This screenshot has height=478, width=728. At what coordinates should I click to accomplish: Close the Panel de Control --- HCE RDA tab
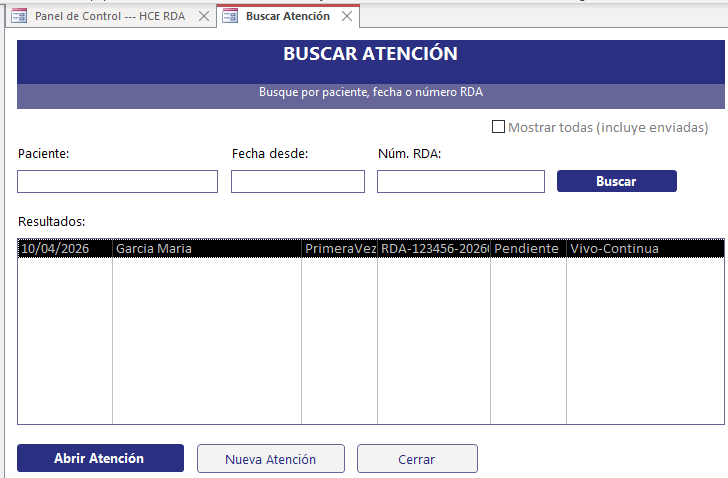pos(204,17)
